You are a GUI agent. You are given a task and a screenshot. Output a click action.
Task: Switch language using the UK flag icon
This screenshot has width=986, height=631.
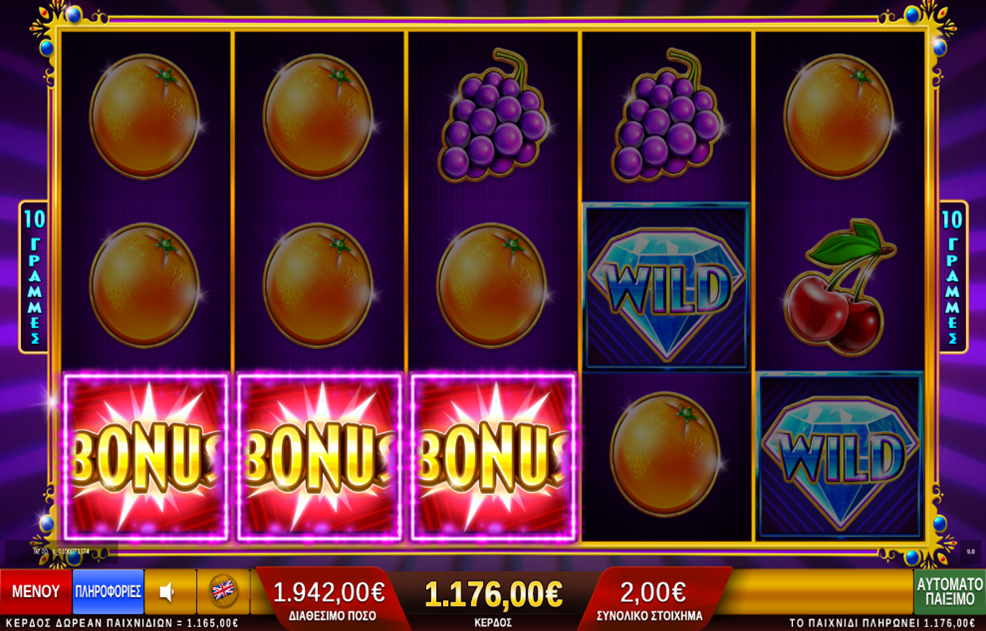click(223, 591)
